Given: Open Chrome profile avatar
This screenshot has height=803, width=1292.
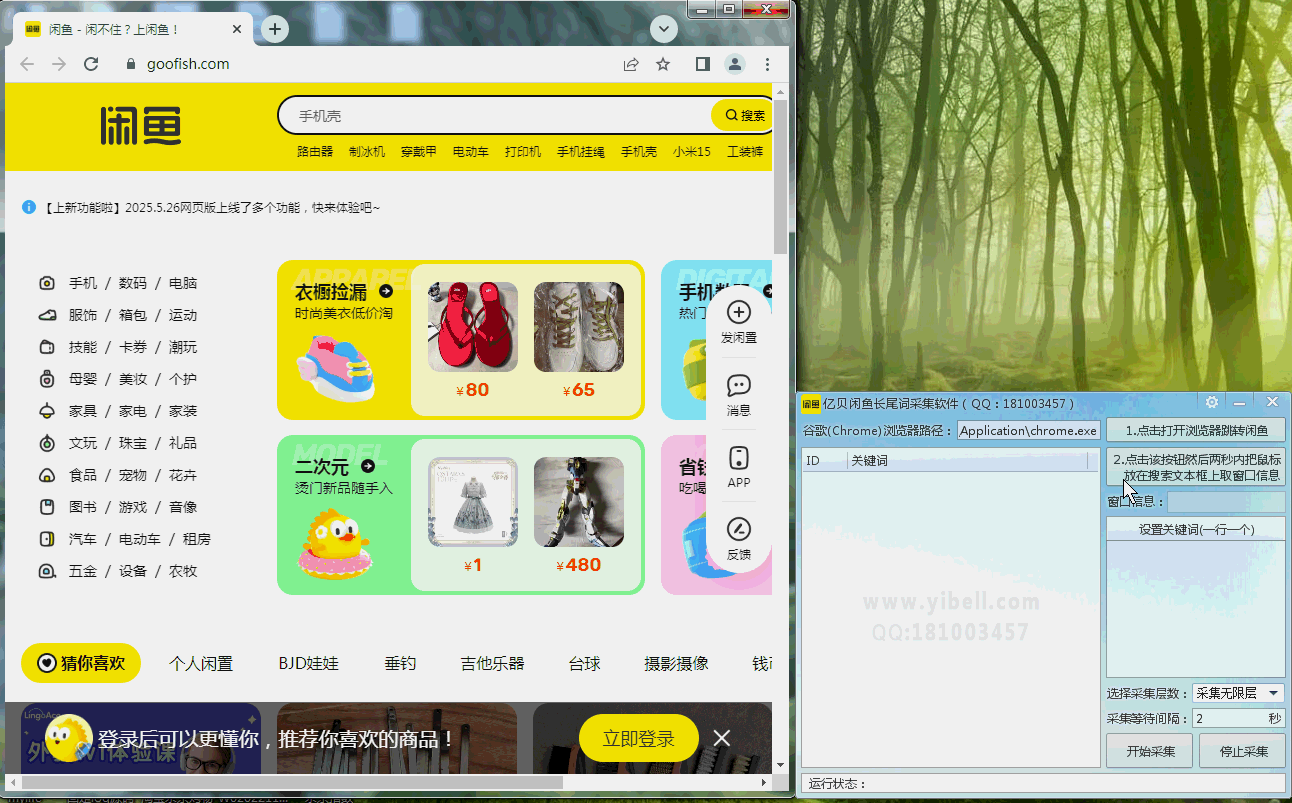Looking at the screenshot, I should coord(735,64).
